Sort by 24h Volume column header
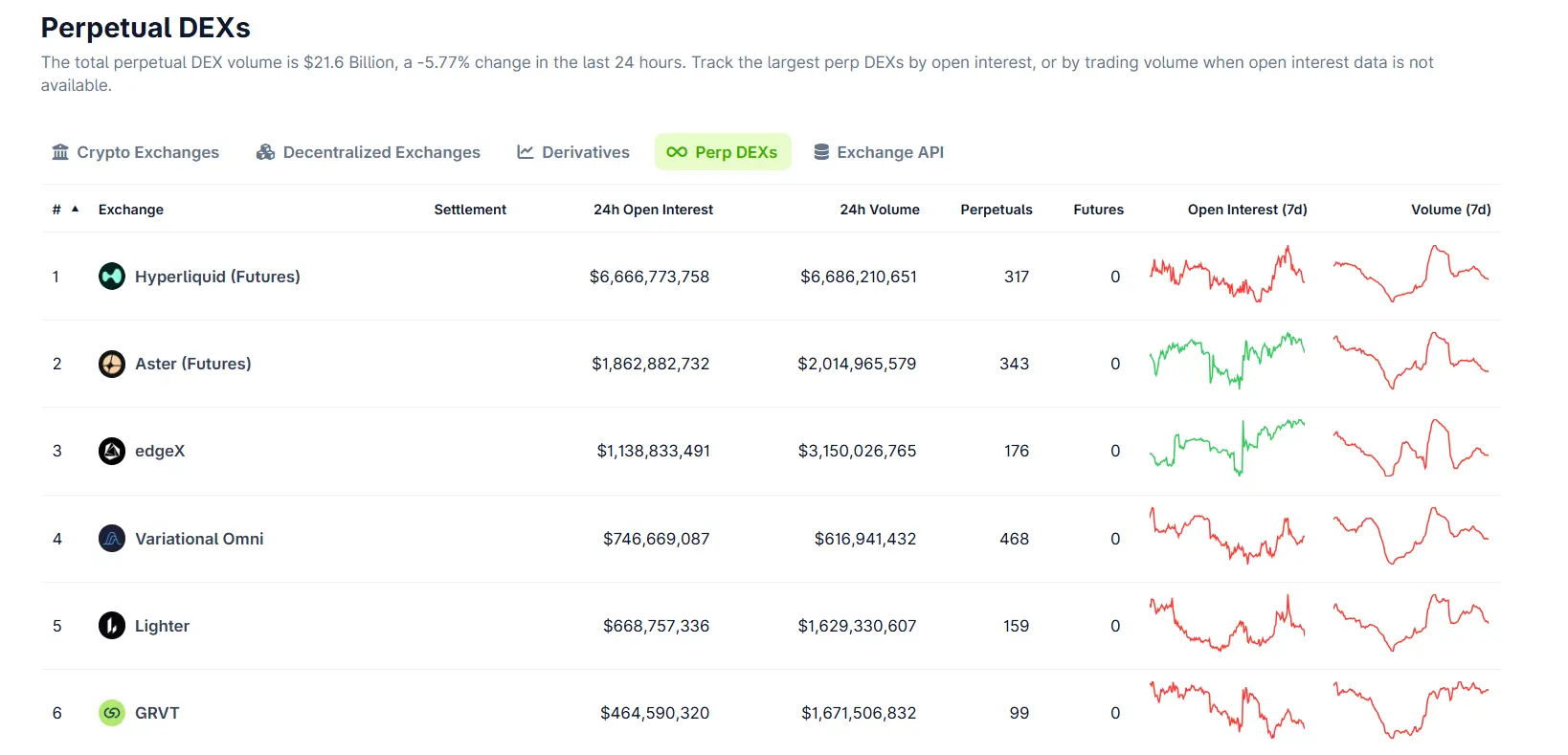The width and height of the screenshot is (1568, 755). (x=879, y=210)
